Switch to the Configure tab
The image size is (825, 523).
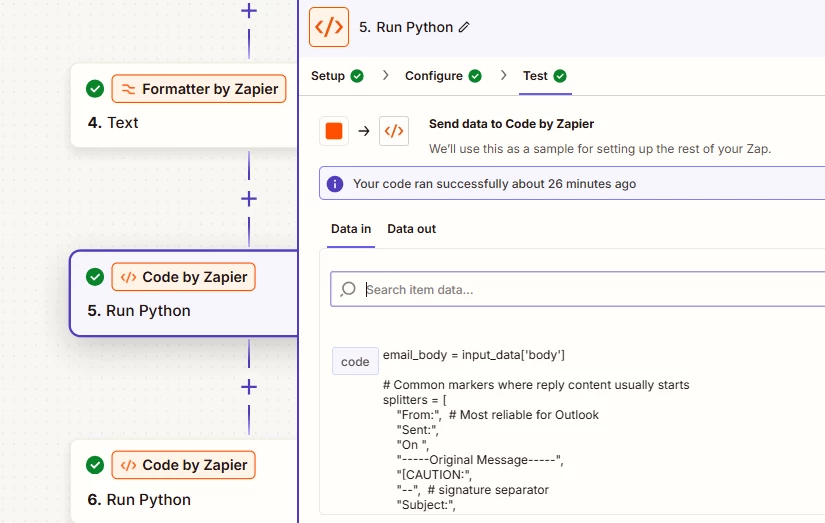(434, 76)
